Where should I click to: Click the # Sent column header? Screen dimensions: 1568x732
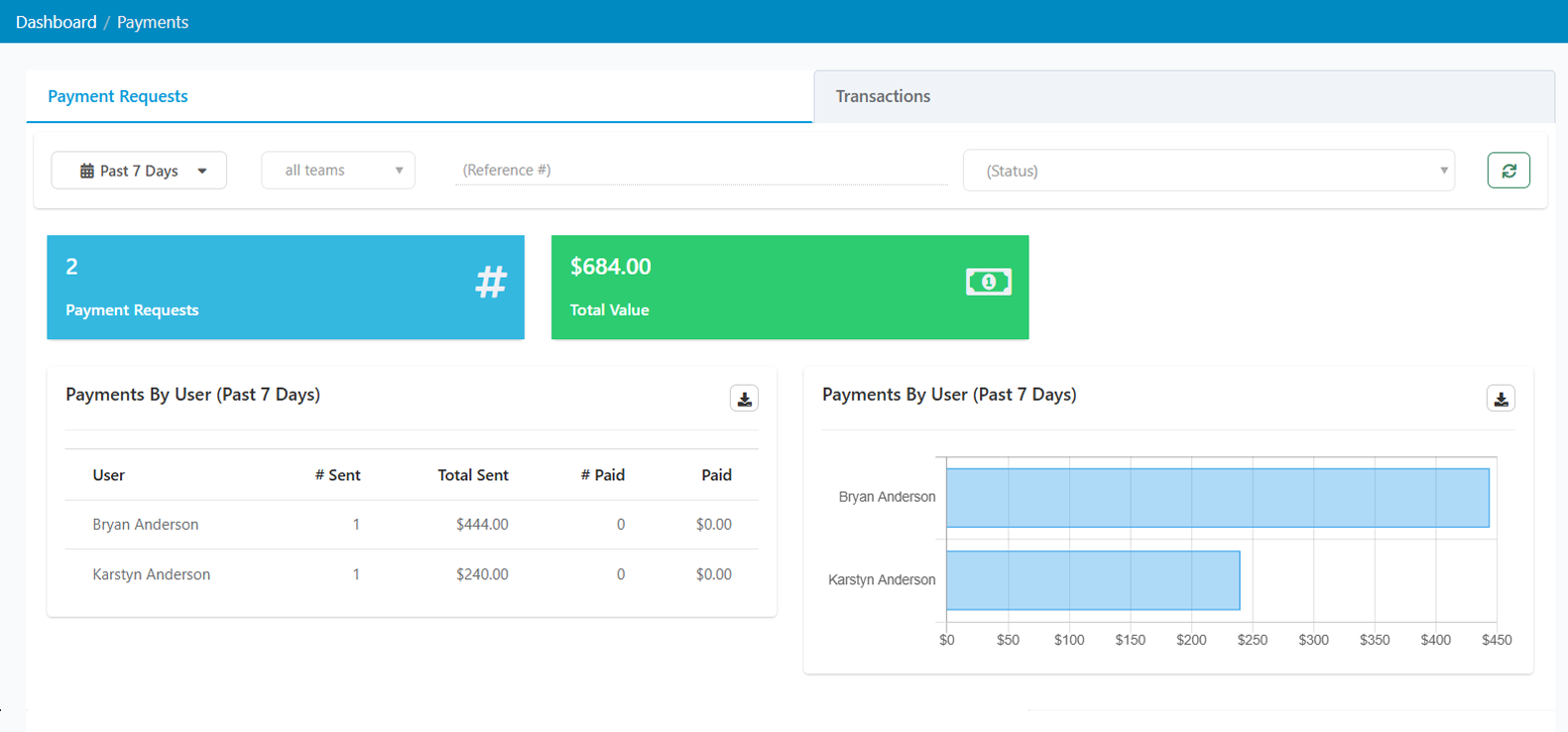(338, 475)
